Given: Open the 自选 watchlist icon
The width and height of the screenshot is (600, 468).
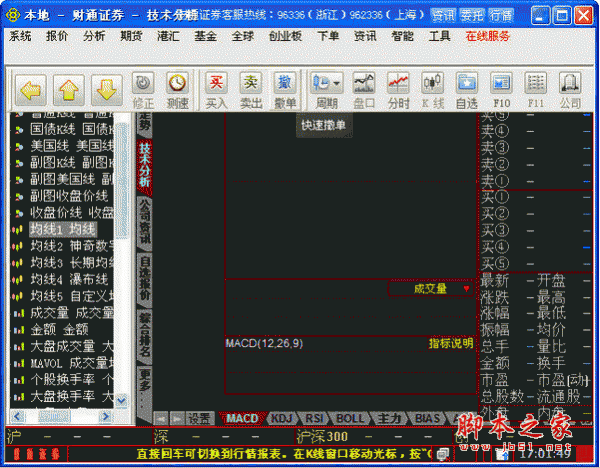Looking at the screenshot, I should pos(467,91).
